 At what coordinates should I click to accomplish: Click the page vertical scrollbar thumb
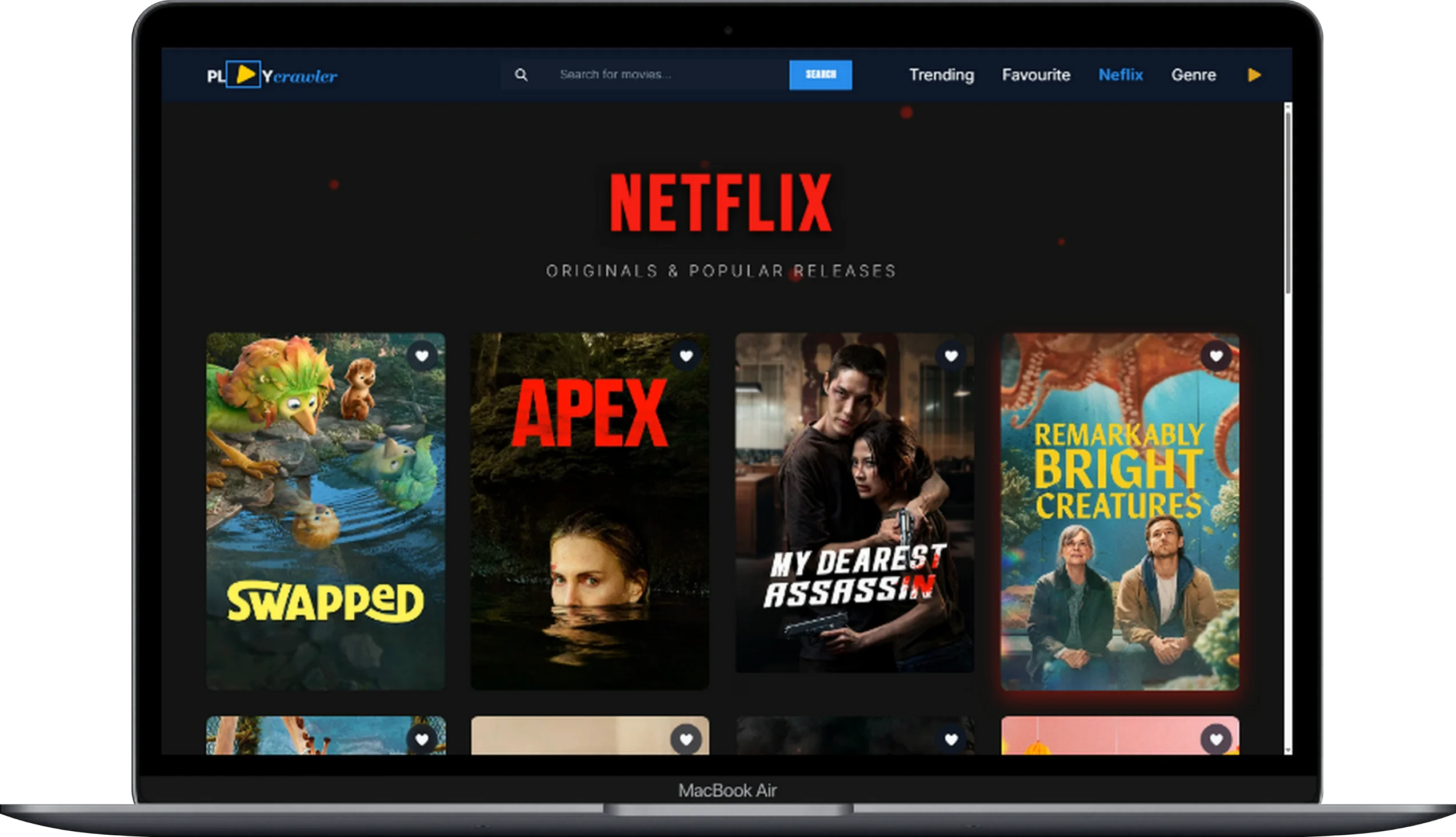tap(1288, 202)
